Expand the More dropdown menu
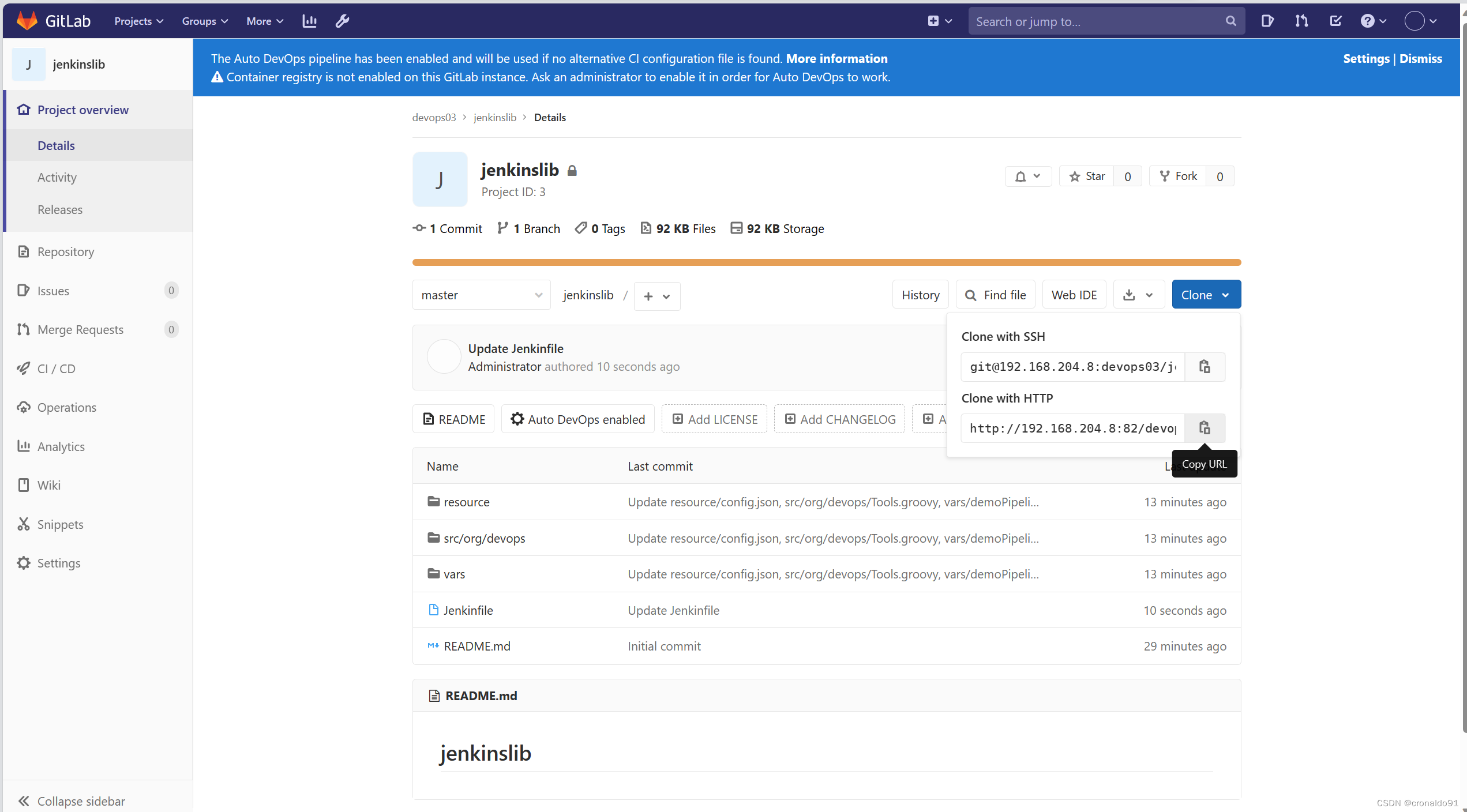This screenshot has height=812, width=1467. tap(265, 21)
